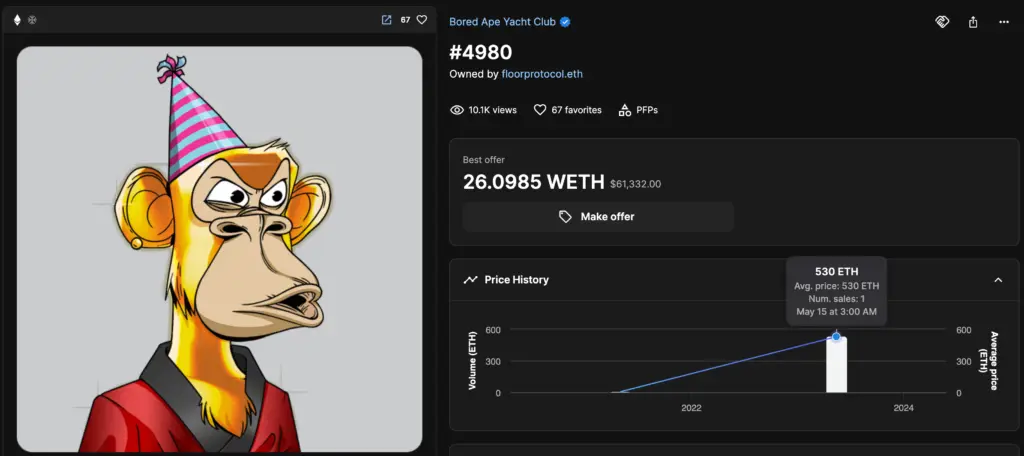
Task: Click the 26.0985 WETH best offer amount
Action: 534,182
